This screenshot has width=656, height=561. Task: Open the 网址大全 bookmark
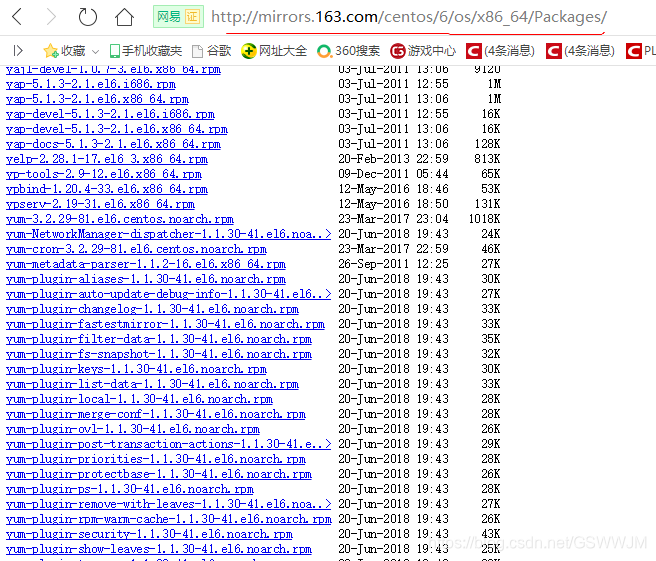coord(274,51)
